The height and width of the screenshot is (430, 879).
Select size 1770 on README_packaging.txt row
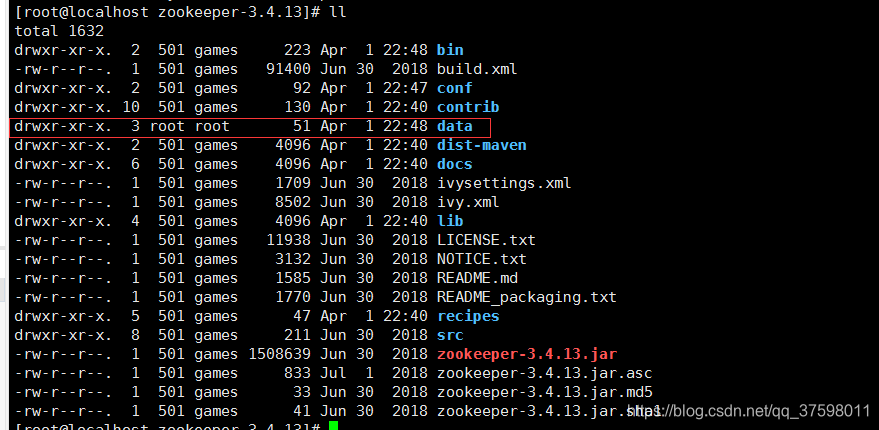pos(293,297)
